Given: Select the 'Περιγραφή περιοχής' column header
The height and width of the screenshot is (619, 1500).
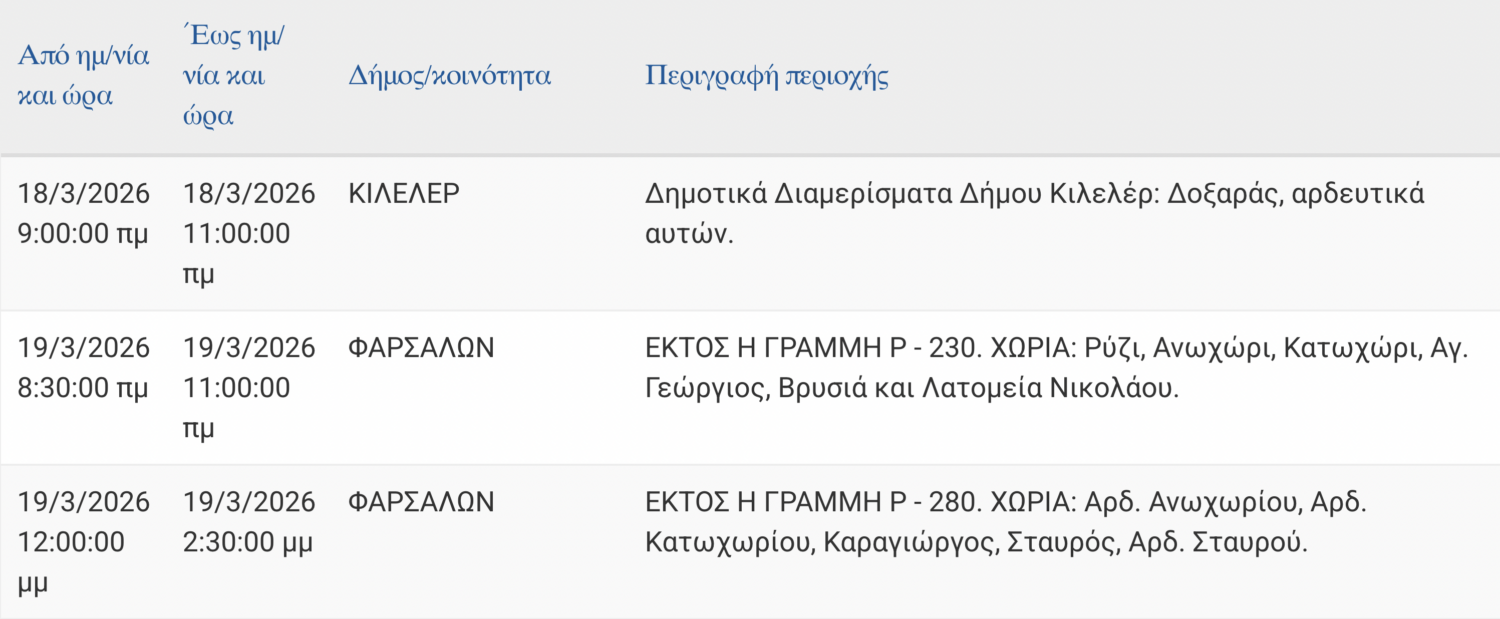Looking at the screenshot, I should pyautogui.click(x=767, y=76).
